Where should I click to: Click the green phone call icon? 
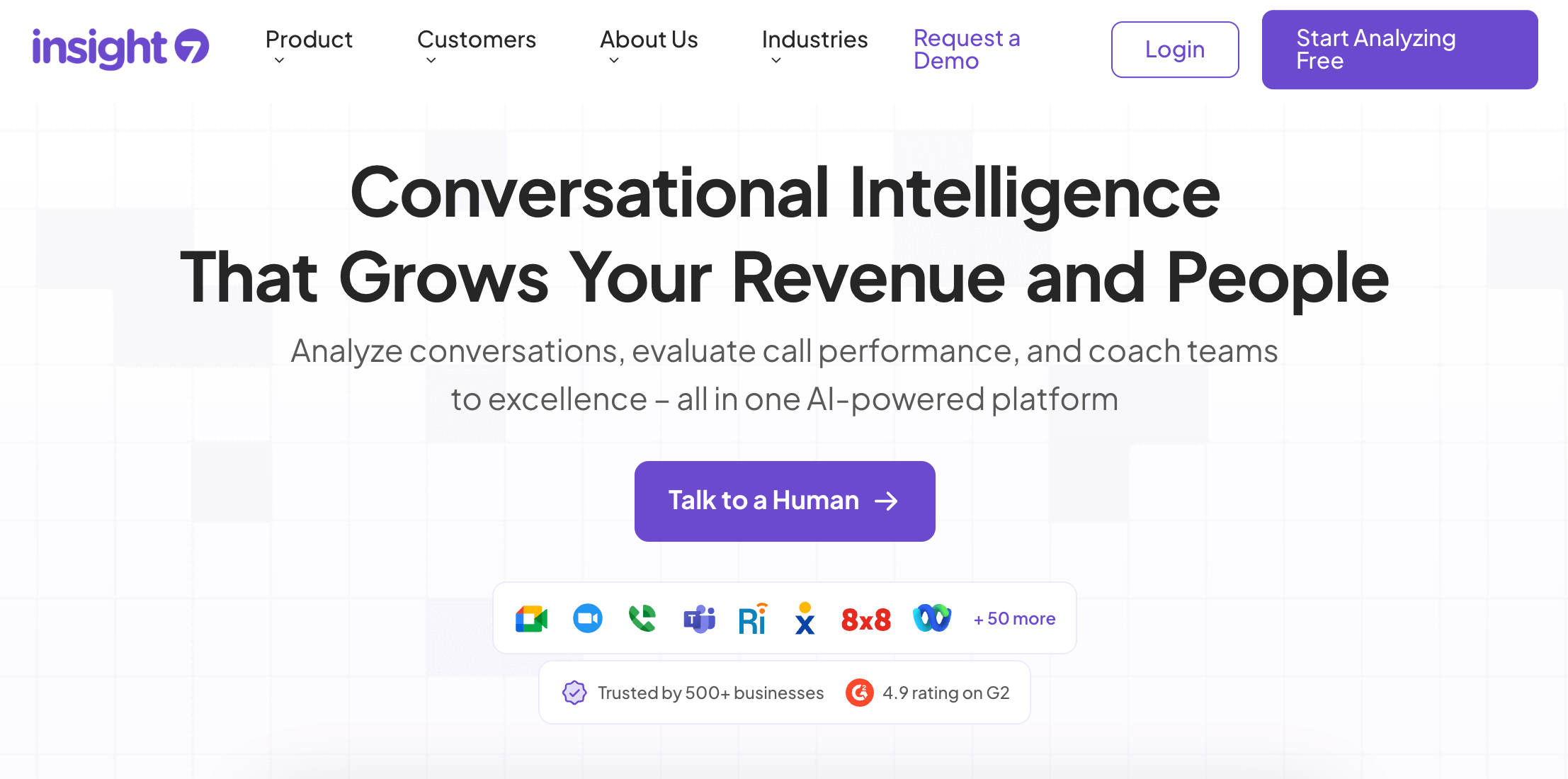pyautogui.click(x=642, y=618)
